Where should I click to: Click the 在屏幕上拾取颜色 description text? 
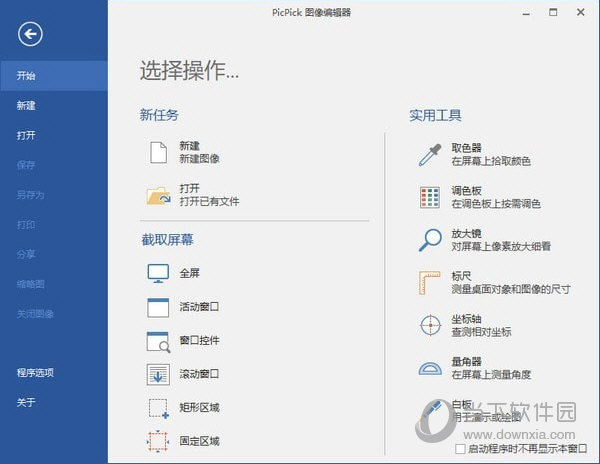click(x=491, y=161)
